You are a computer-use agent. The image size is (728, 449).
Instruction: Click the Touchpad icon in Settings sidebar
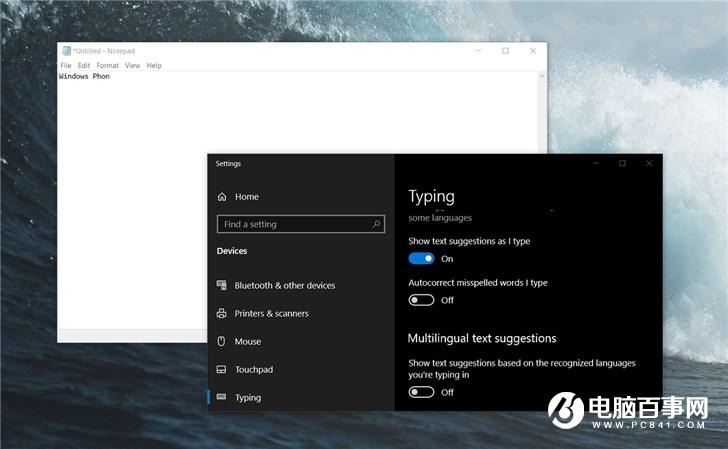click(221, 369)
